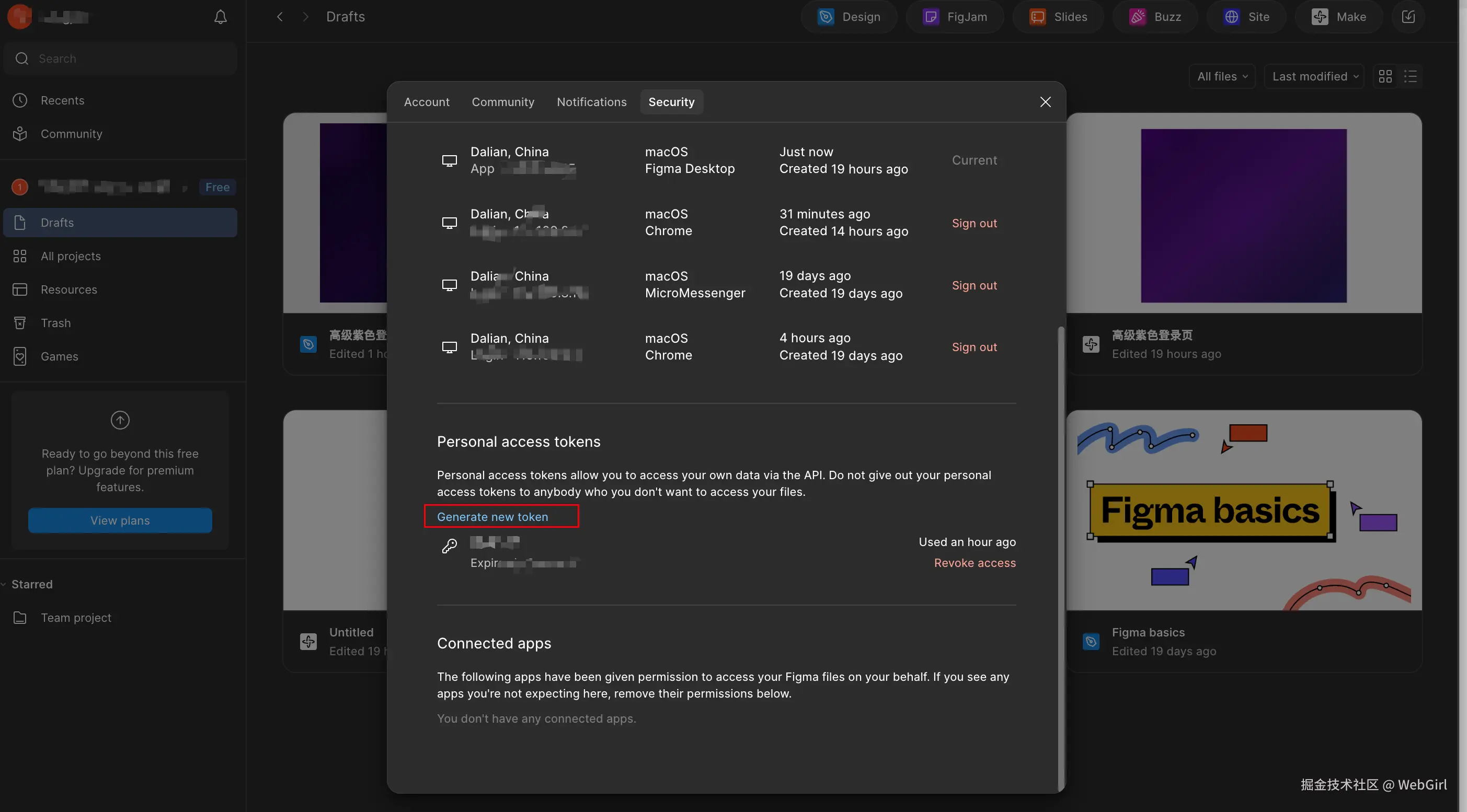Switch to list view layout
Viewport: 1467px width, 812px height.
click(1410, 76)
